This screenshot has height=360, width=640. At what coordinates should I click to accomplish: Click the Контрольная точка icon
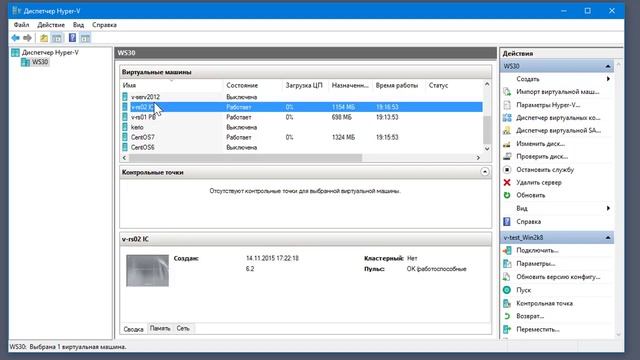[x=507, y=303]
